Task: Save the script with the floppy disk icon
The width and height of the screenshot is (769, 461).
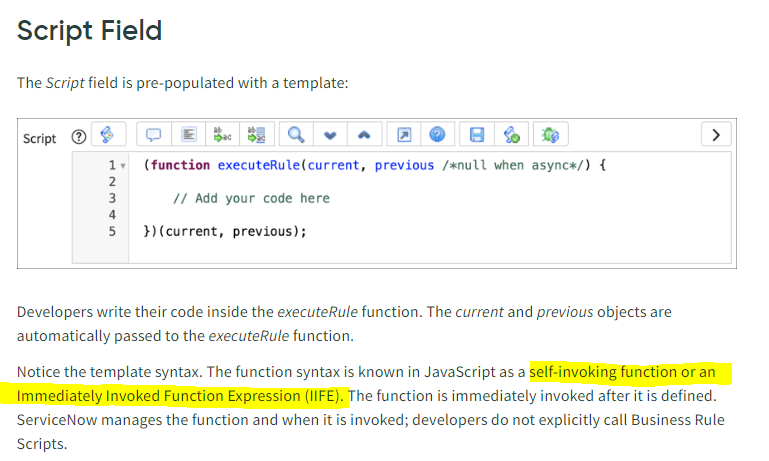Action: [479, 135]
